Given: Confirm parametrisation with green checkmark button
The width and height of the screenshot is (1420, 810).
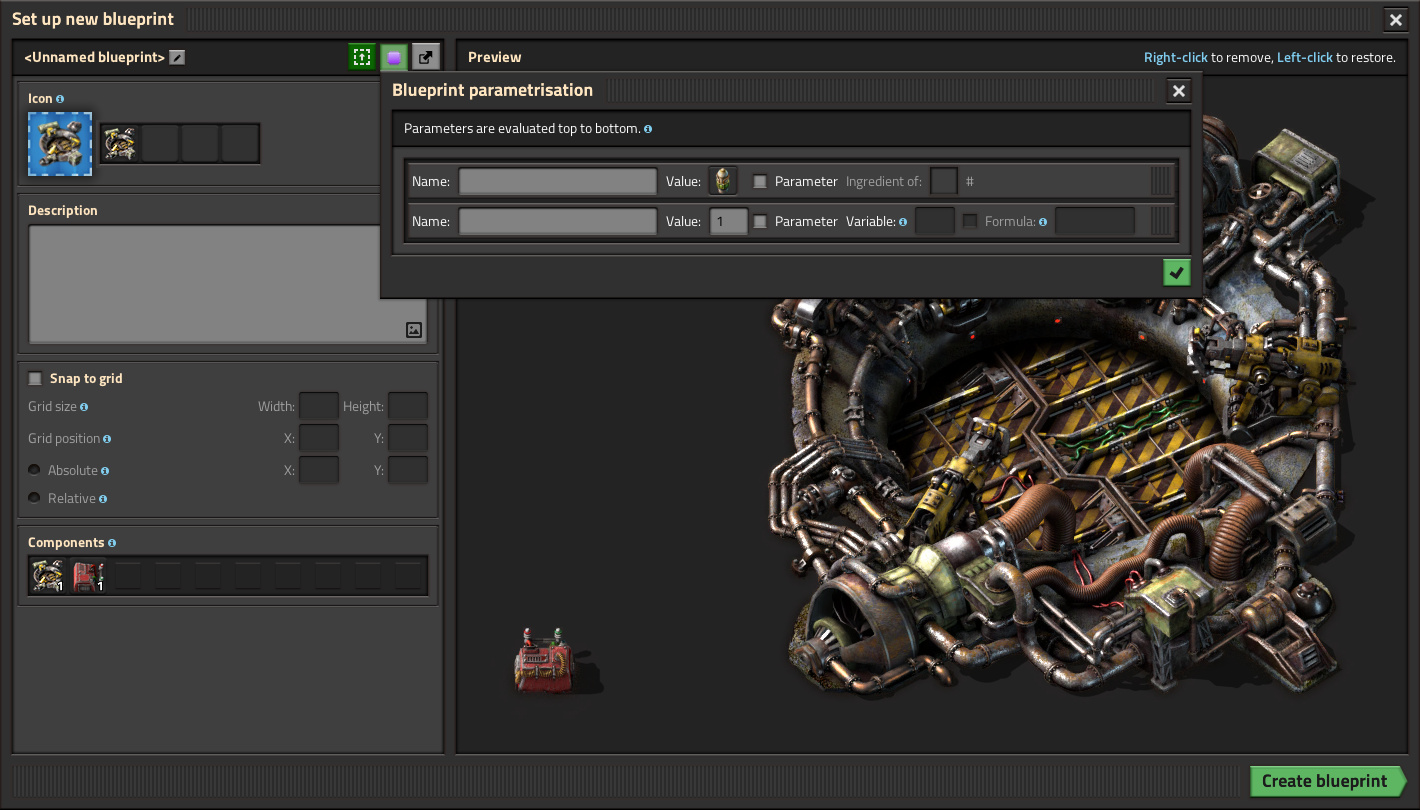Looking at the screenshot, I should tap(1177, 272).
